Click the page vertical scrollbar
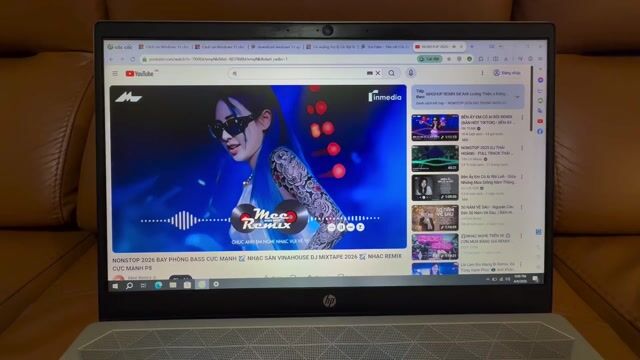Image resolution: width=640 pixels, height=360 pixels. [531, 99]
